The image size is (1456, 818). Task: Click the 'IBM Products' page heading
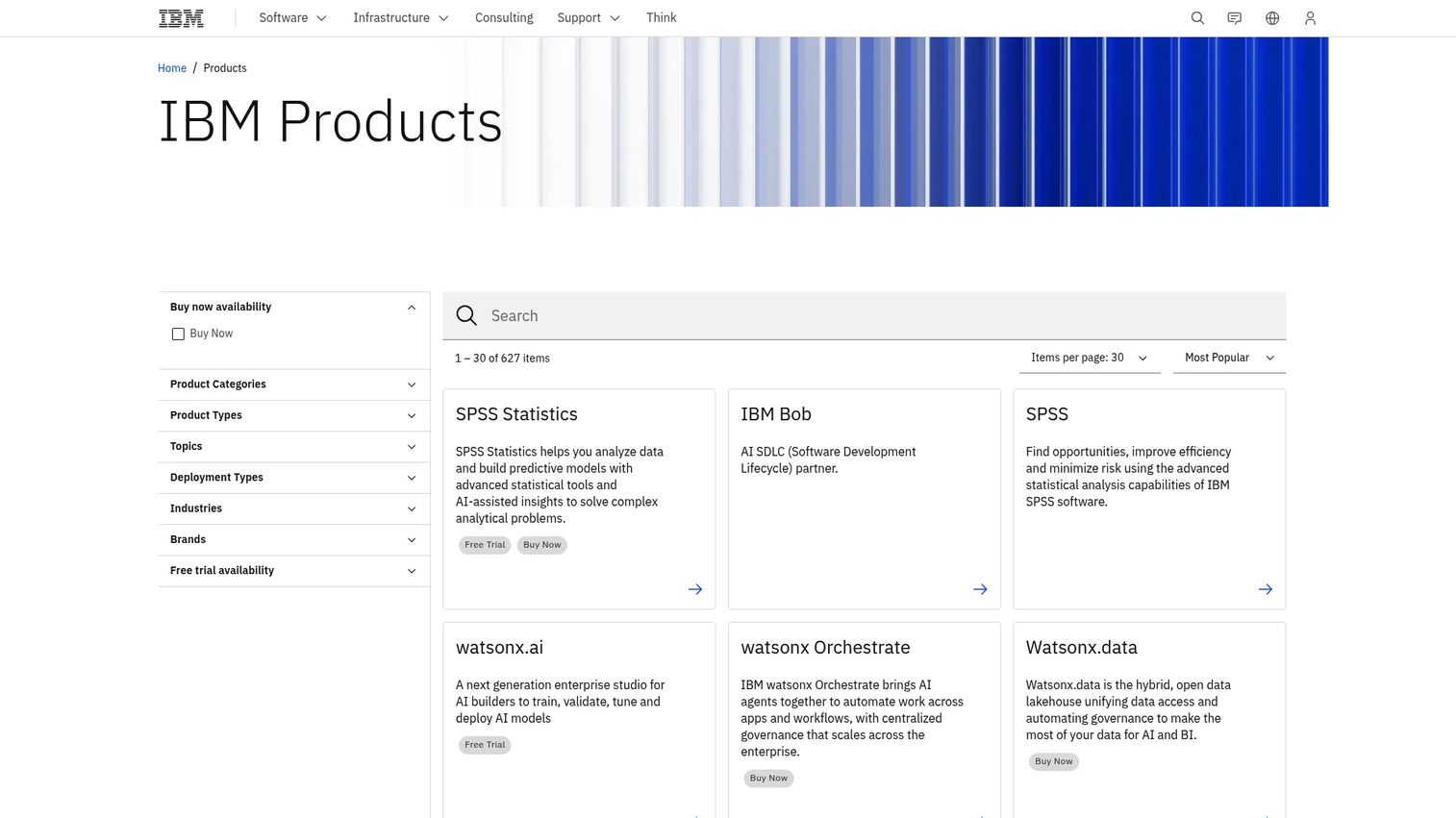pyautogui.click(x=330, y=122)
